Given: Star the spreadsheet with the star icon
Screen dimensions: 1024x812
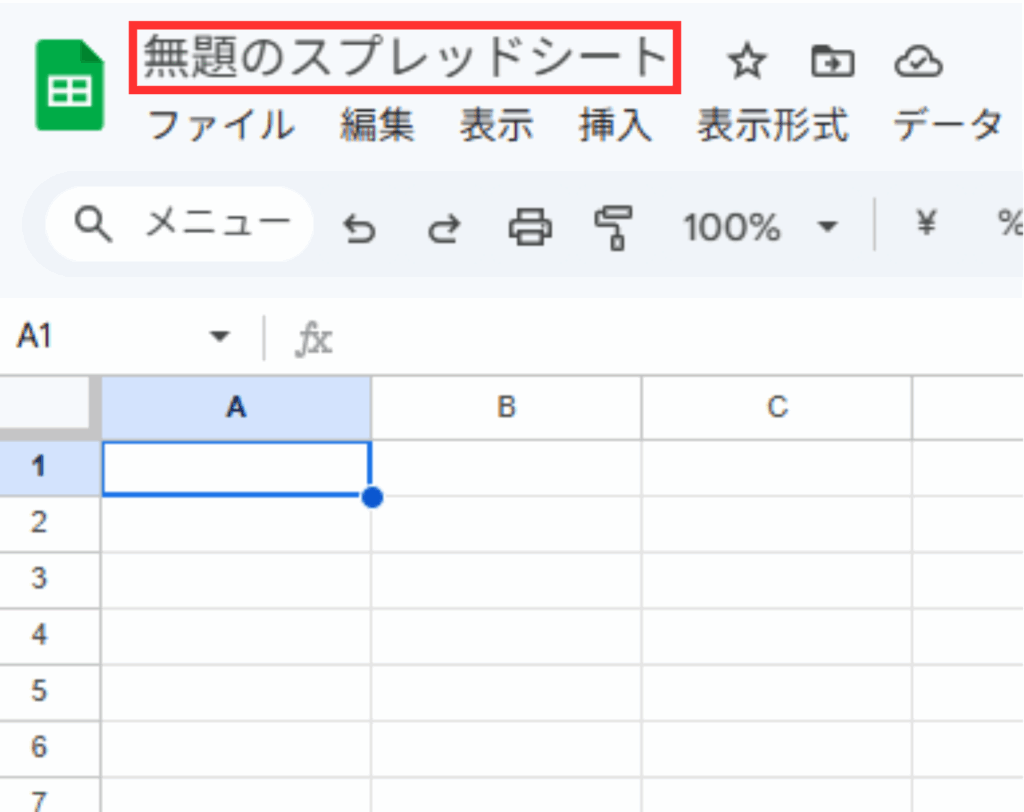Looking at the screenshot, I should (x=745, y=63).
